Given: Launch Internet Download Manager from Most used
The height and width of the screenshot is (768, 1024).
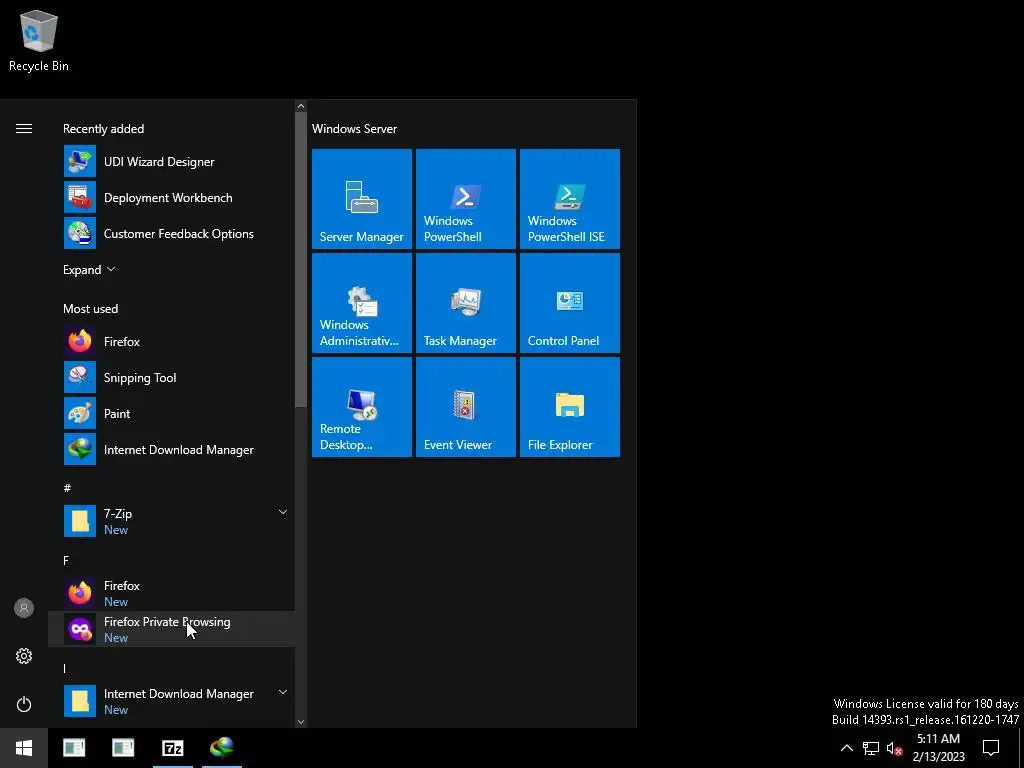Looking at the screenshot, I should [x=171, y=449].
